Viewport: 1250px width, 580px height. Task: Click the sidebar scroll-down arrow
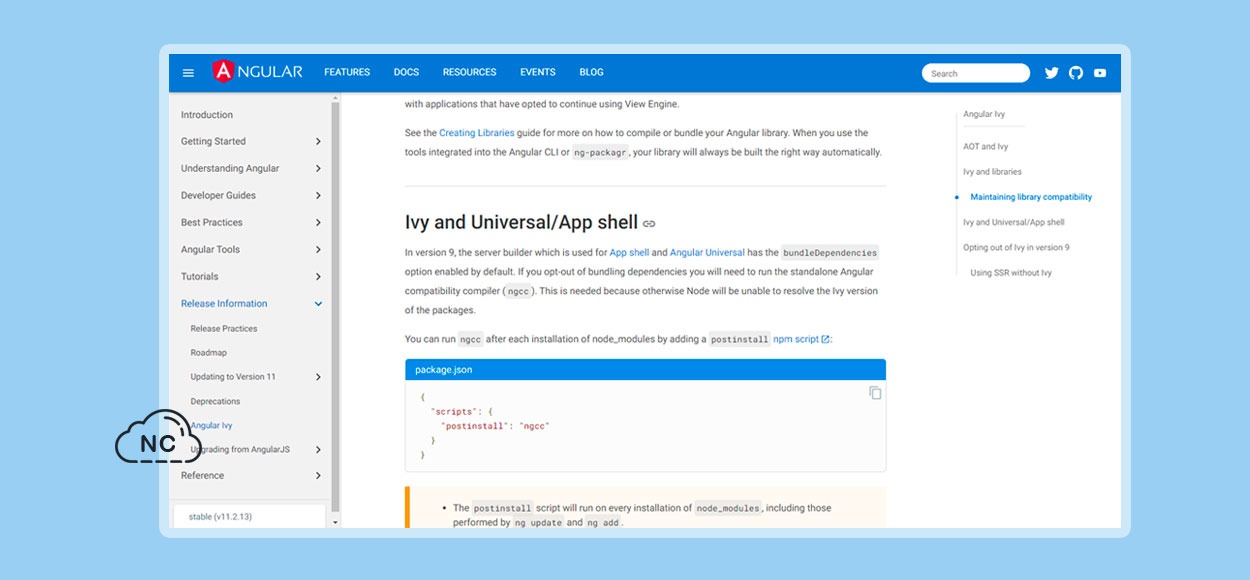(335, 522)
